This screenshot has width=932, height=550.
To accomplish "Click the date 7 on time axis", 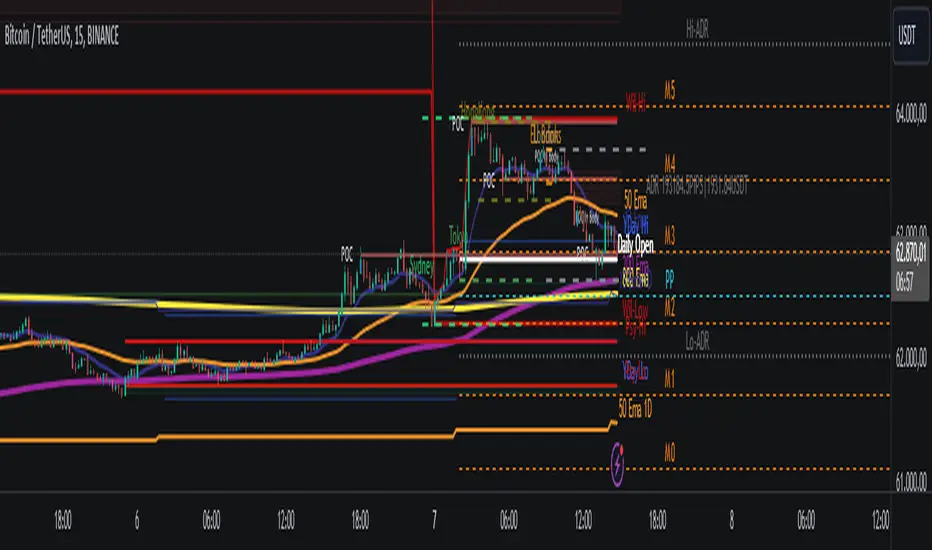I will pos(434,520).
